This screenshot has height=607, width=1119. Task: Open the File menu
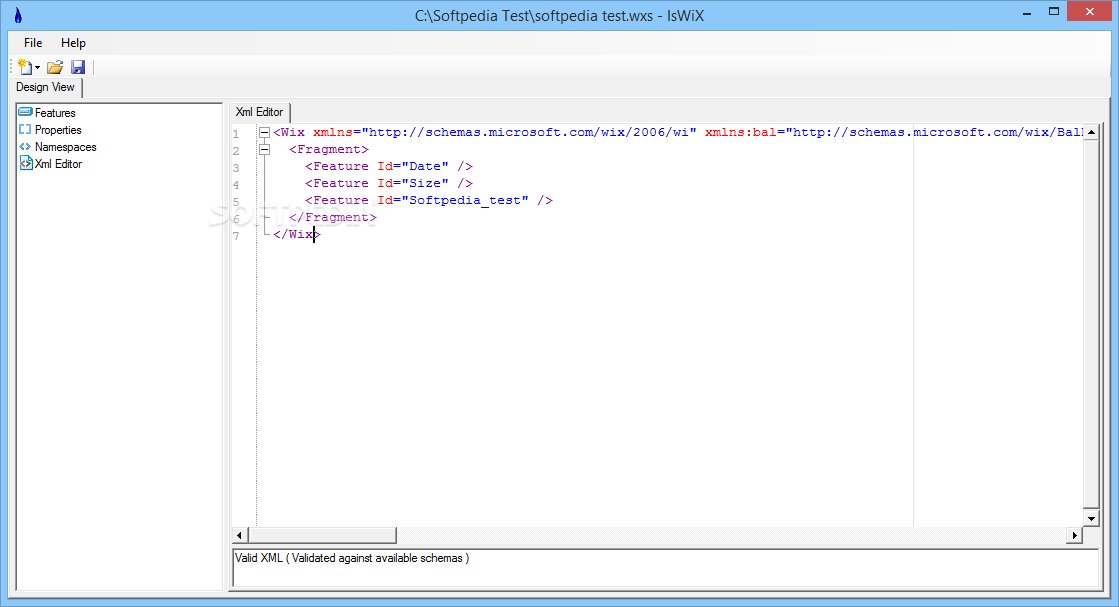tap(33, 43)
